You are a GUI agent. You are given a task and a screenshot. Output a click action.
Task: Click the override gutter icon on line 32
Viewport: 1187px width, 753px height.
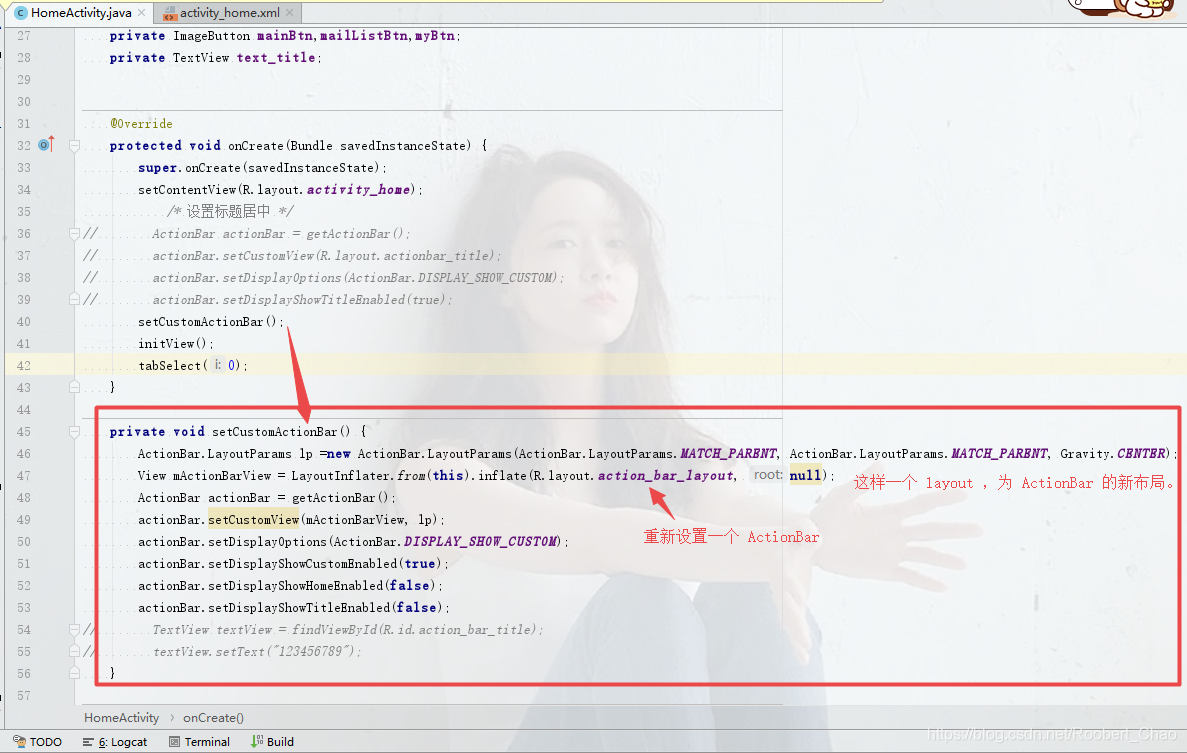tap(46, 144)
